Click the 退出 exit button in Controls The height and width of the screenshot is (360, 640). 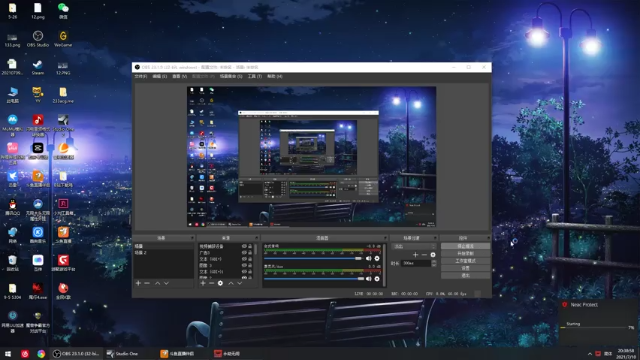(x=466, y=276)
